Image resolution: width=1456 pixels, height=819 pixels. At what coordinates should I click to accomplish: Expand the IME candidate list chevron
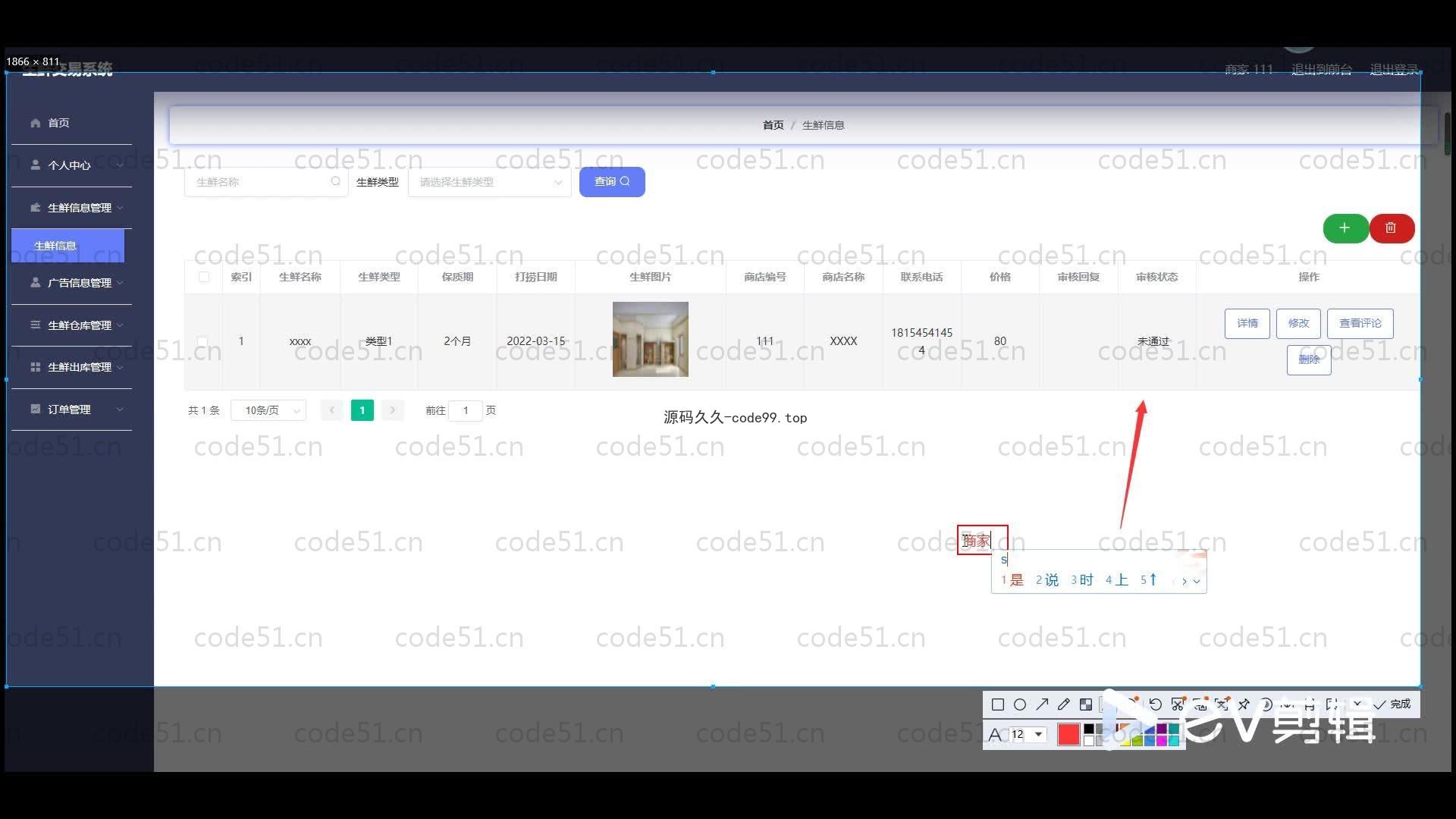pos(1197,581)
